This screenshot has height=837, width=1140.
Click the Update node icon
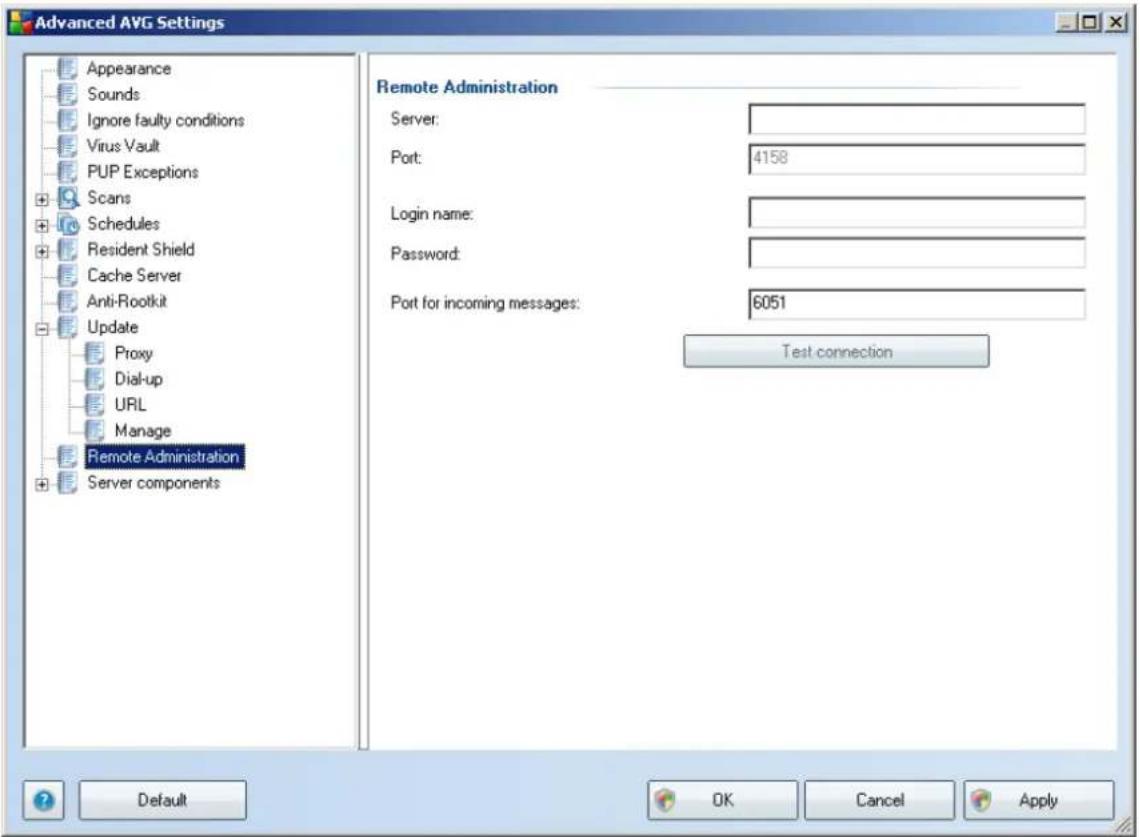coord(67,327)
